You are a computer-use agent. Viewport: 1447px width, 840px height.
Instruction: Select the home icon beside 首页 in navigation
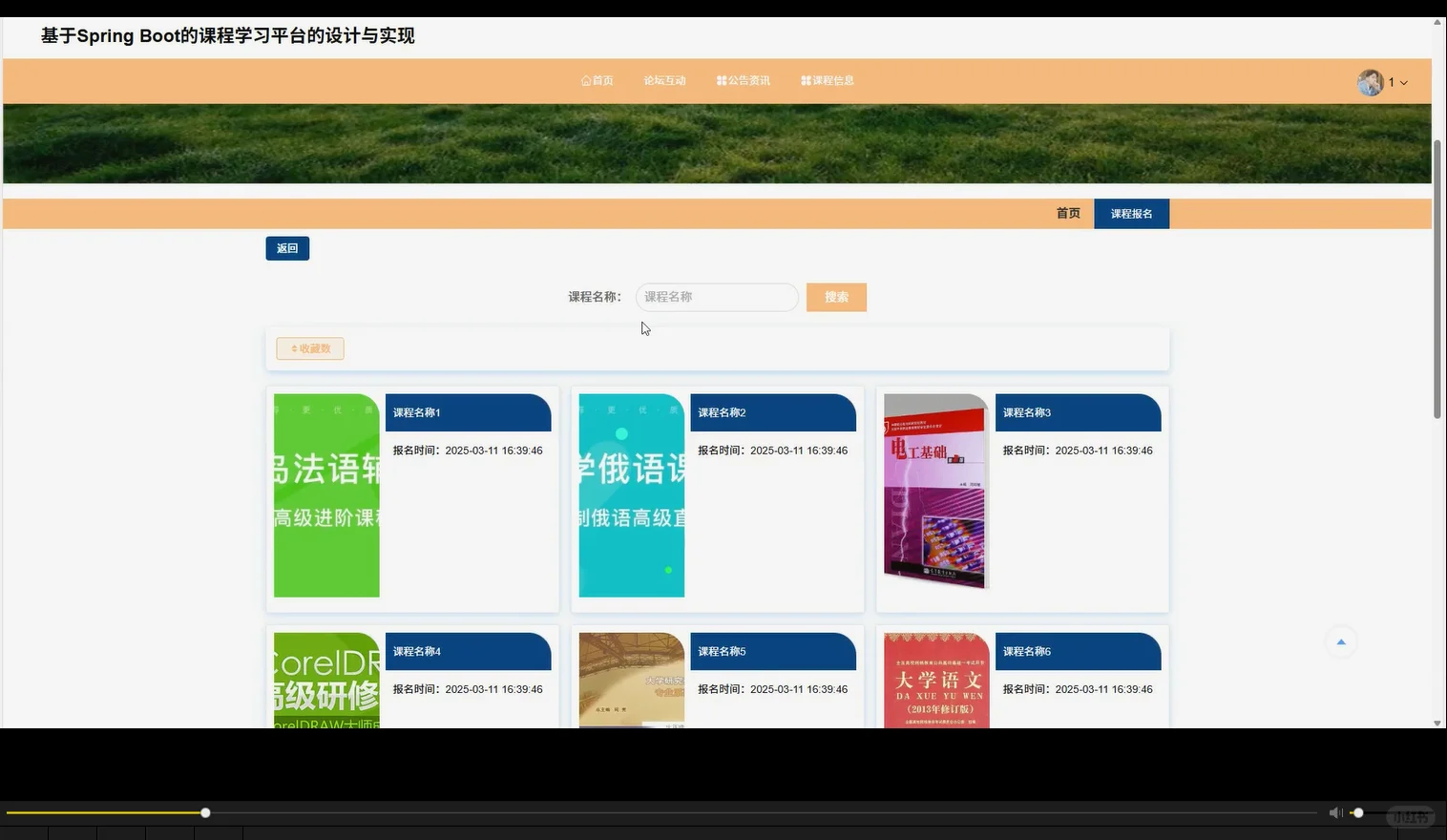coord(584,80)
